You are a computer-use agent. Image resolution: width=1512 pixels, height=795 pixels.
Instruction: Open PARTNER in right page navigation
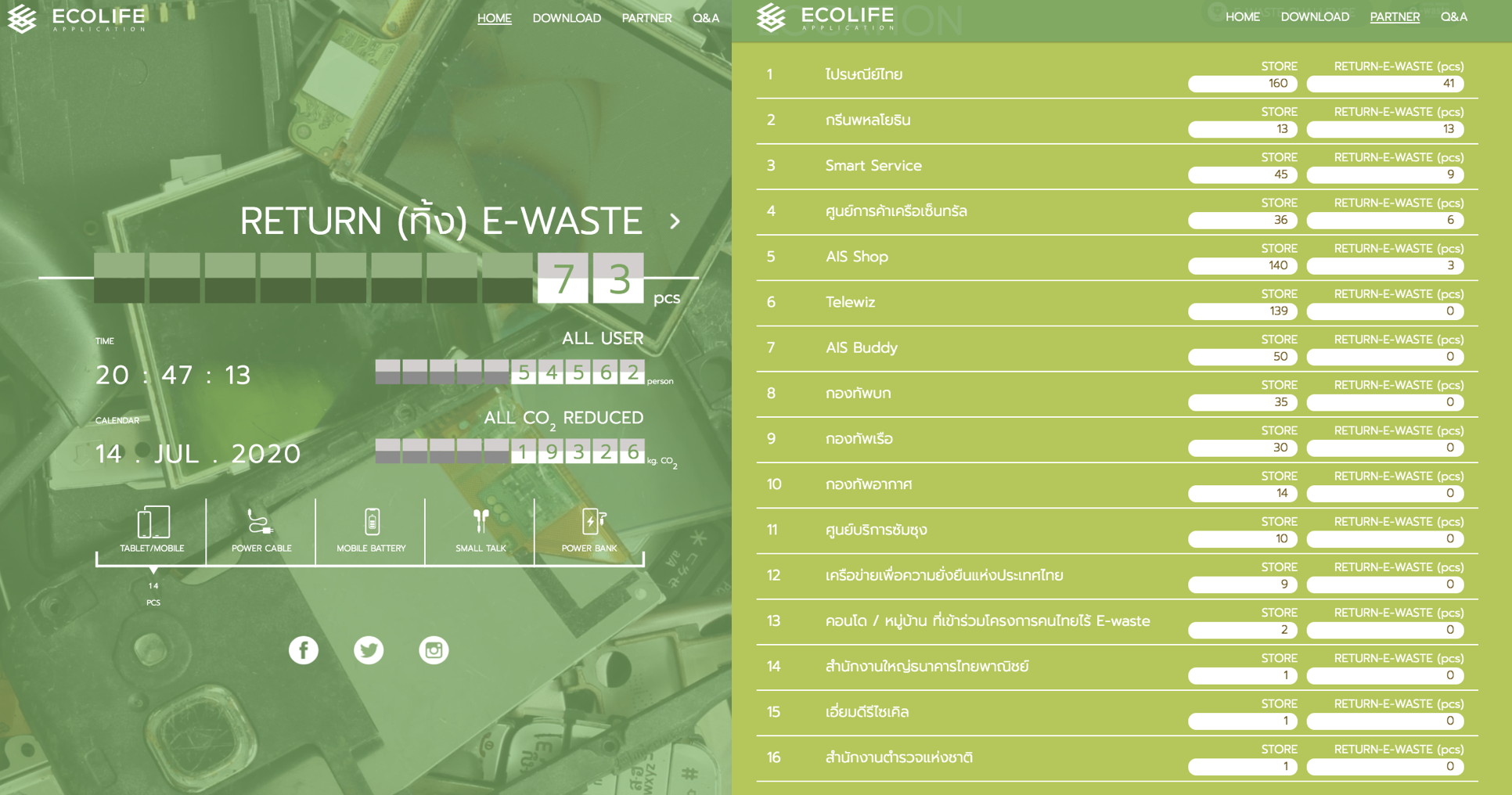(1395, 16)
